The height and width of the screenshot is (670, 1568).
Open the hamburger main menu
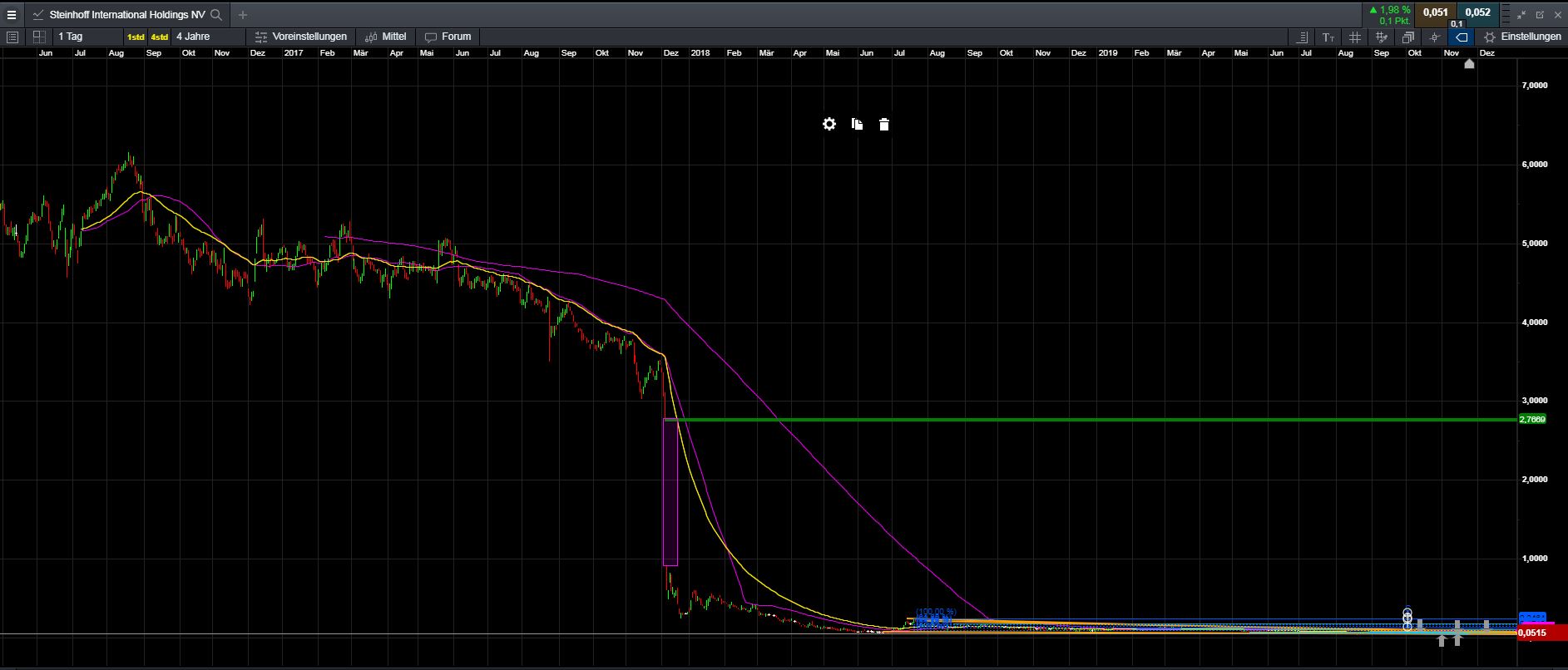[x=12, y=15]
